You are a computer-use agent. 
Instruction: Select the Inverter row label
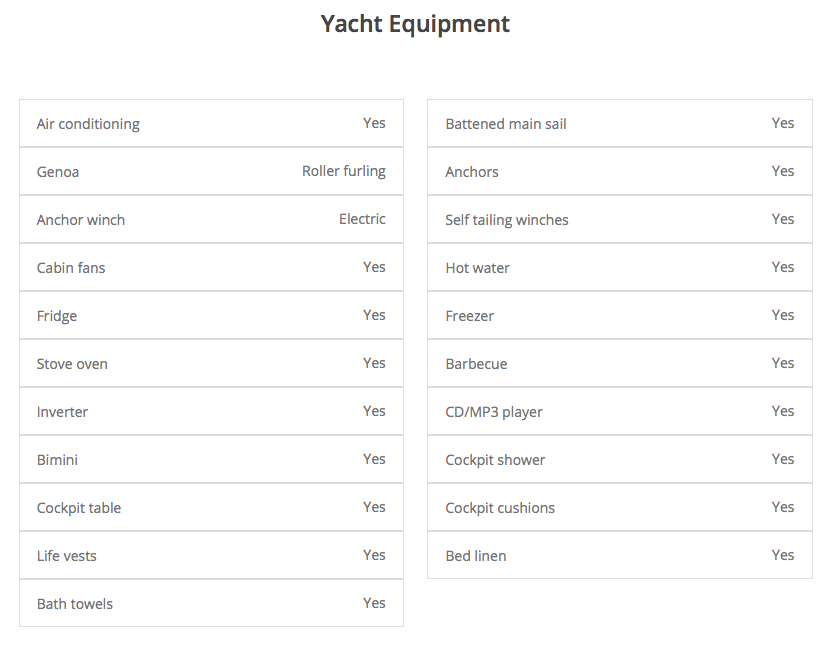[62, 412]
